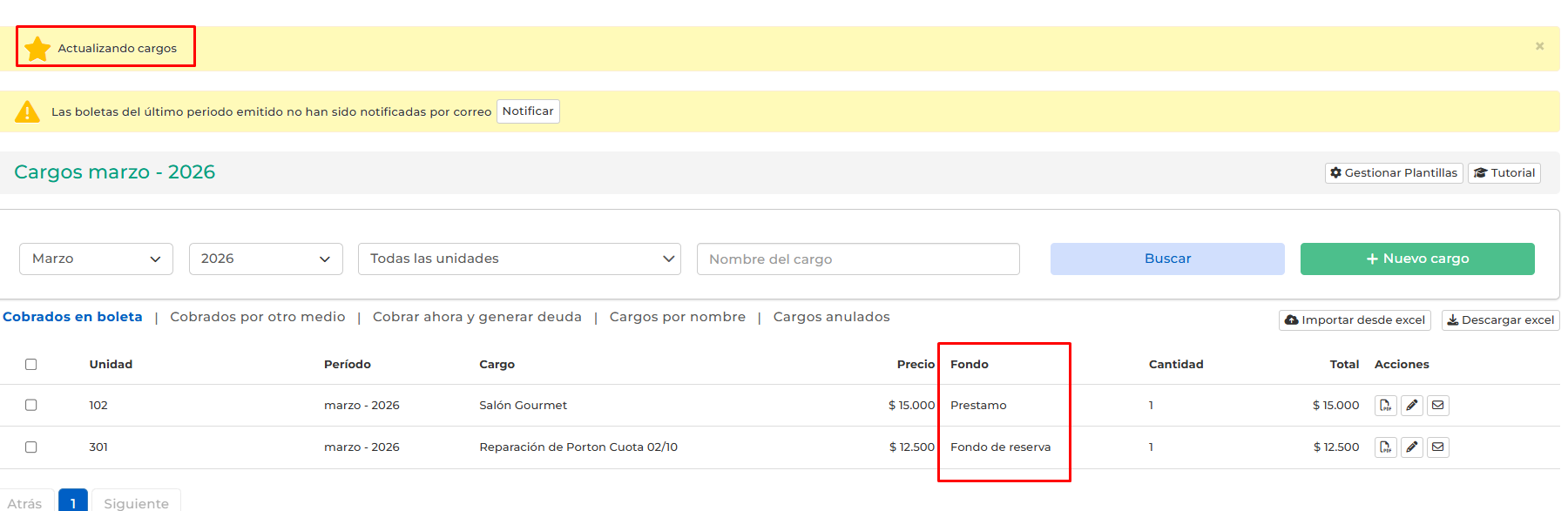Click the yellow warning triangle icon
Viewport: 1568px width, 511px height.
tap(28, 112)
